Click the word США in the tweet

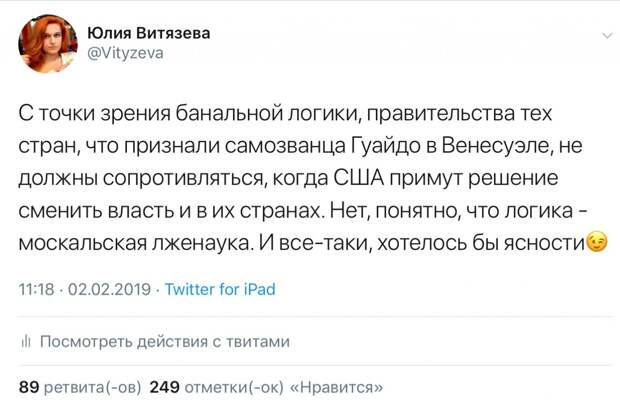click(359, 178)
